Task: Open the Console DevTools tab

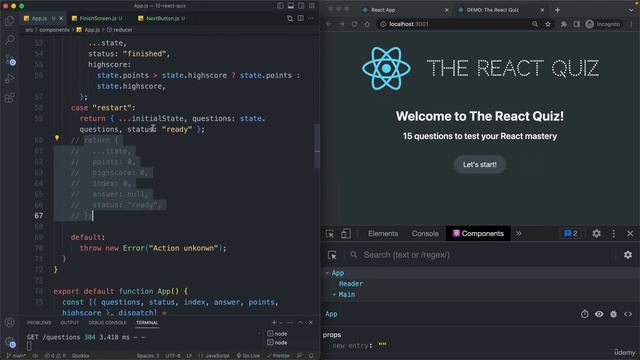Action: pyautogui.click(x=425, y=233)
